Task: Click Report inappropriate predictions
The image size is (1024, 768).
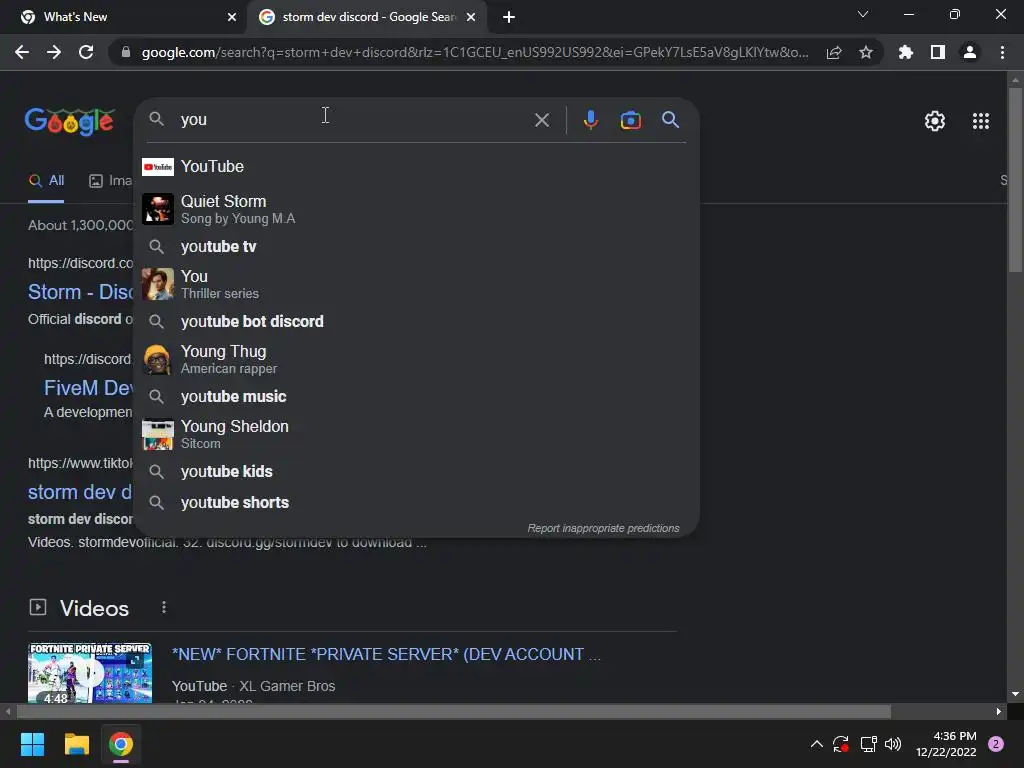Action: 603,528
